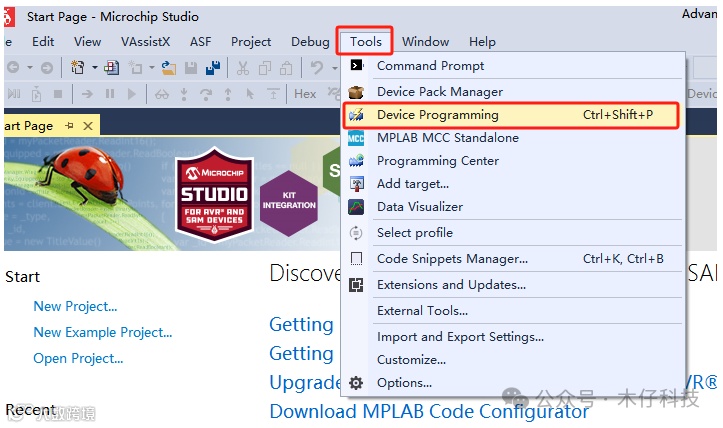Click the Start Debugging and Break icon

click(14, 94)
